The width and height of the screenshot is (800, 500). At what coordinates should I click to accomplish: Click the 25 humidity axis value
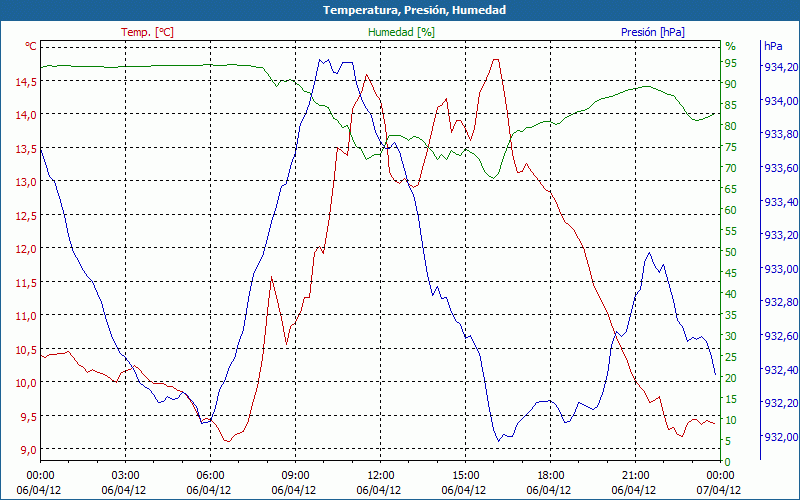coord(731,357)
